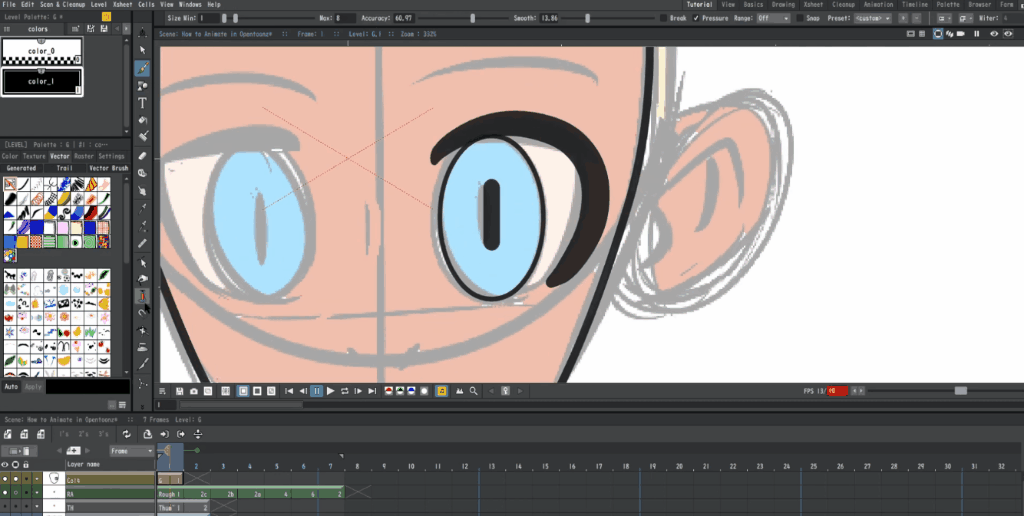1024x516 pixels.
Task: Open the histogram viewer
Action: pyautogui.click(x=460, y=391)
